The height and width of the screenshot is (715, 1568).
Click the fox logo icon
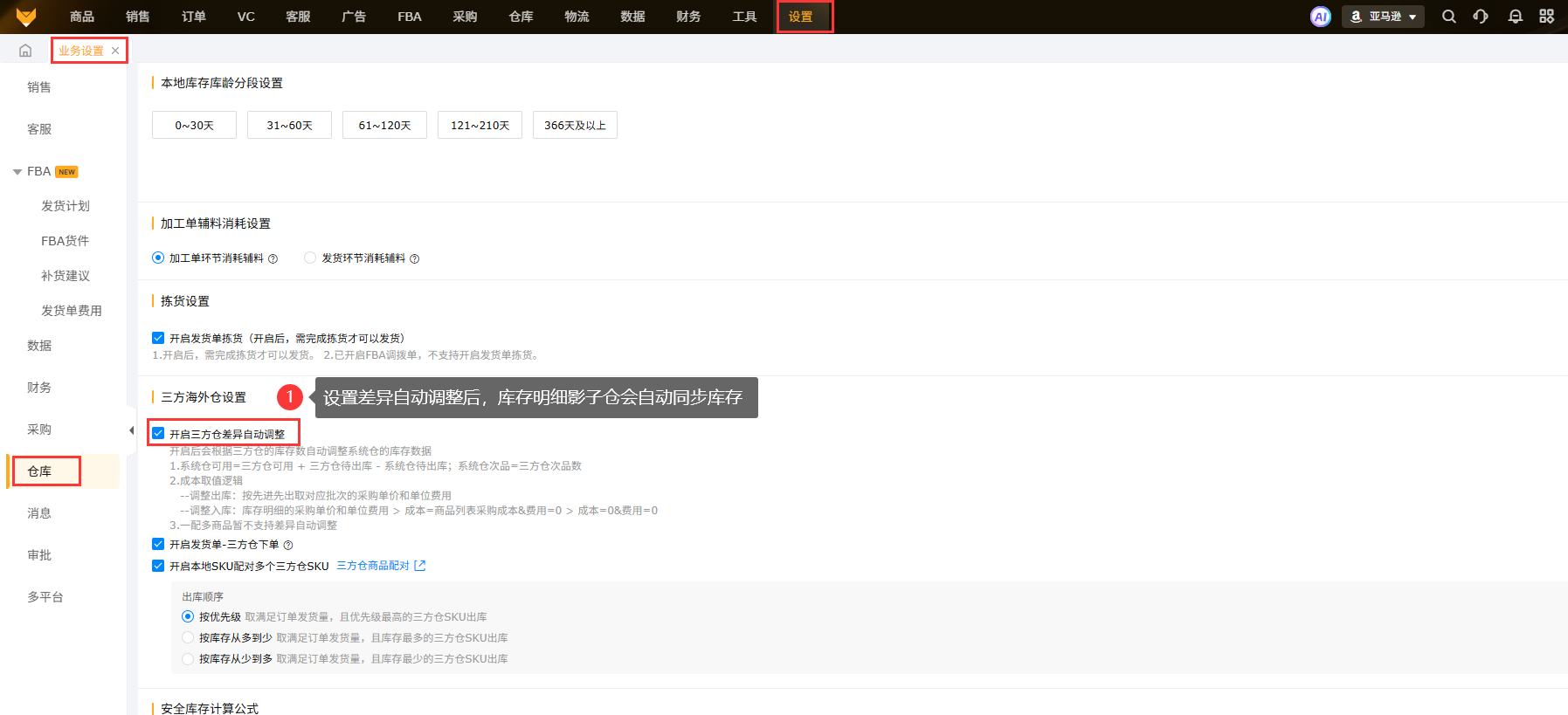[26, 17]
